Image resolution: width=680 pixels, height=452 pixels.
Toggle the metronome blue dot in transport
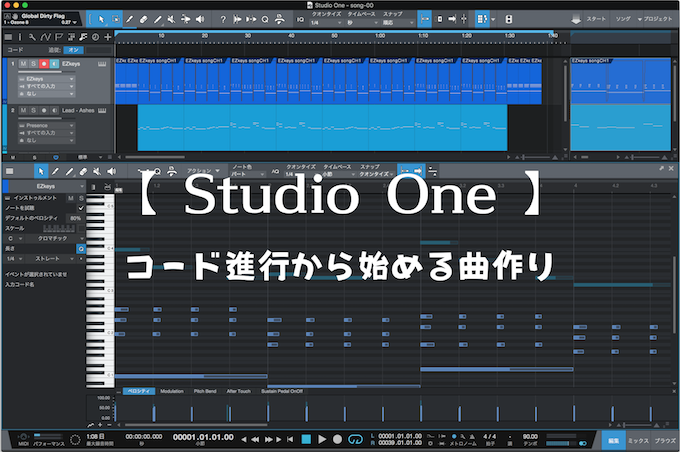click(454, 436)
